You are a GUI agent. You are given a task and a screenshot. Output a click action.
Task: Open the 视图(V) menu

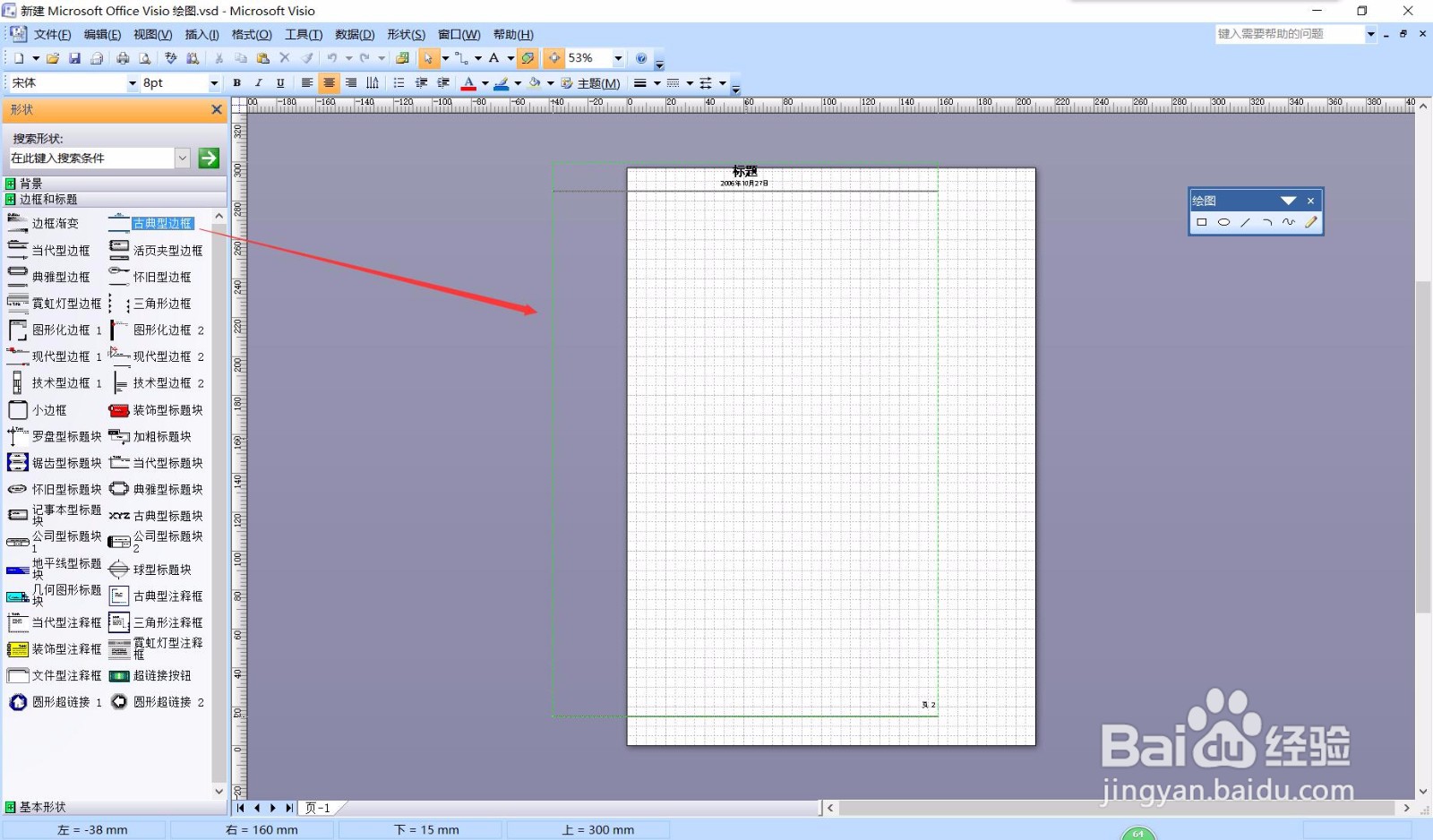[152, 35]
